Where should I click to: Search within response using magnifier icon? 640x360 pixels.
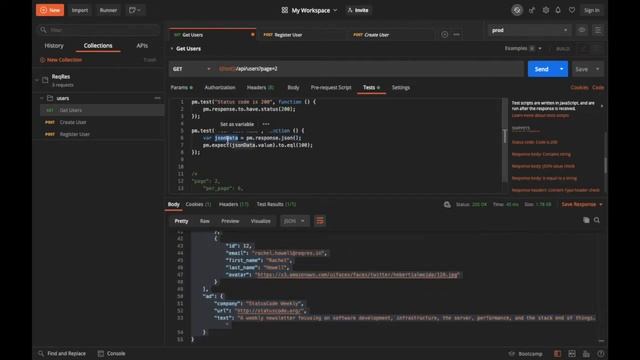(x=597, y=220)
